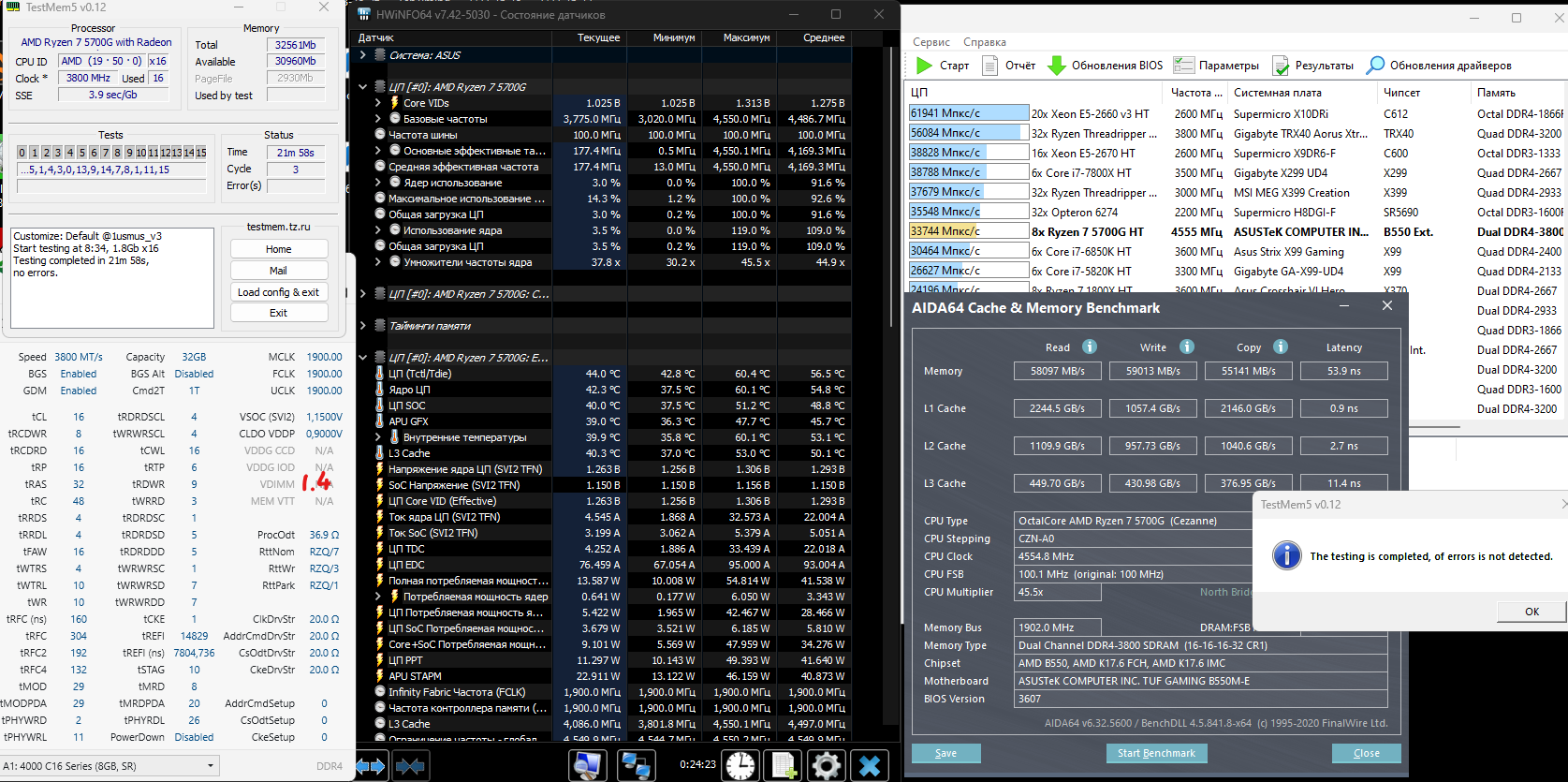Screen dimensions: 1568x782
Task: Open HWiNFO remote network monitors icon
Action: click(x=637, y=766)
